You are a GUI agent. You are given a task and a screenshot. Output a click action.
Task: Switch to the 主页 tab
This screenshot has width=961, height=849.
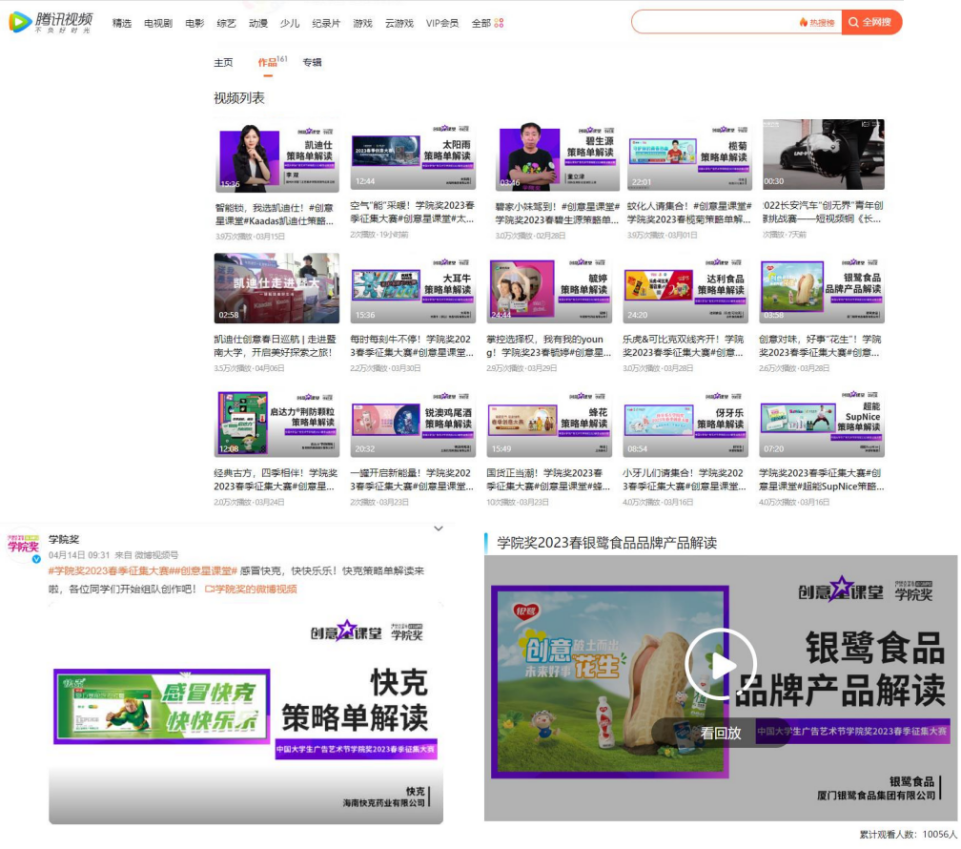pos(223,63)
